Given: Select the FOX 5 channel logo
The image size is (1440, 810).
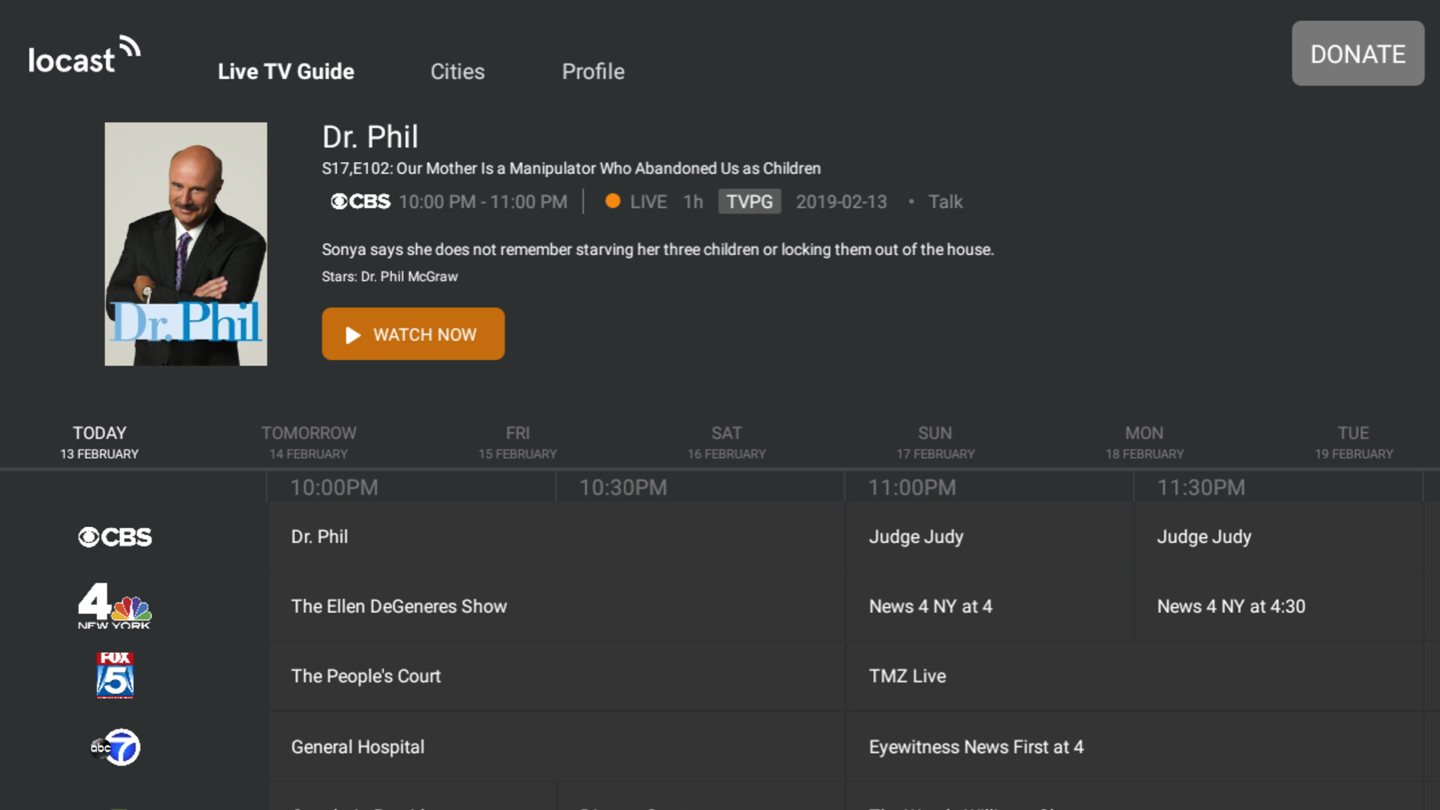Looking at the screenshot, I should tap(115, 675).
